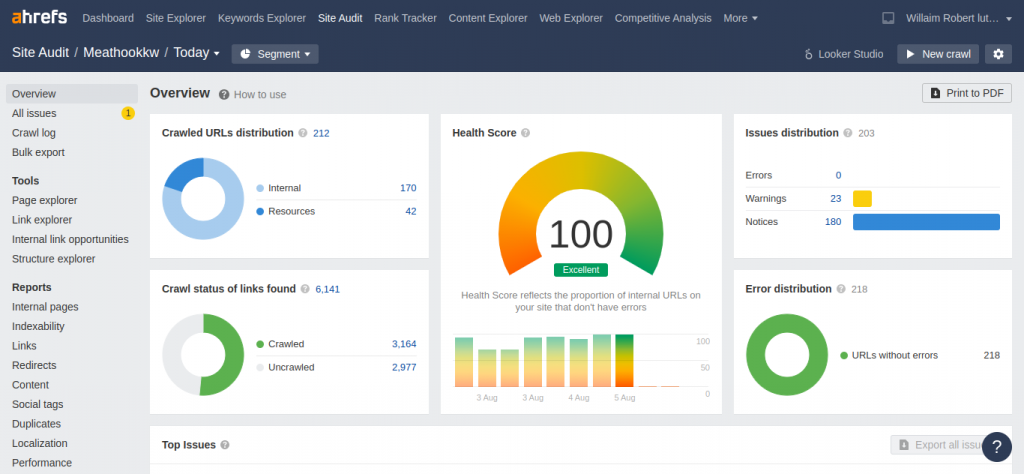This screenshot has width=1024, height=474.
Task: Click info icon beside Error distribution
Action: [840, 289]
